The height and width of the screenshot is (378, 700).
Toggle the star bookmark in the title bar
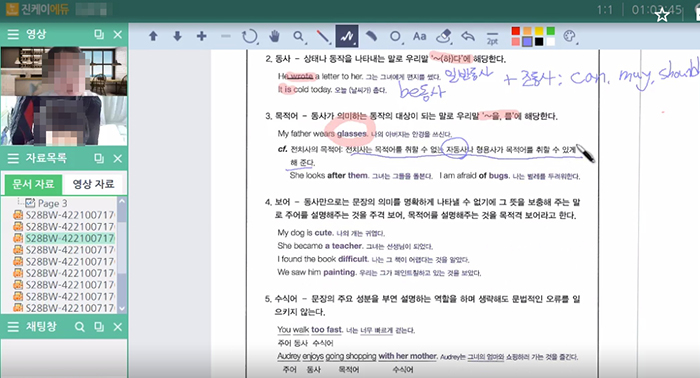point(662,15)
